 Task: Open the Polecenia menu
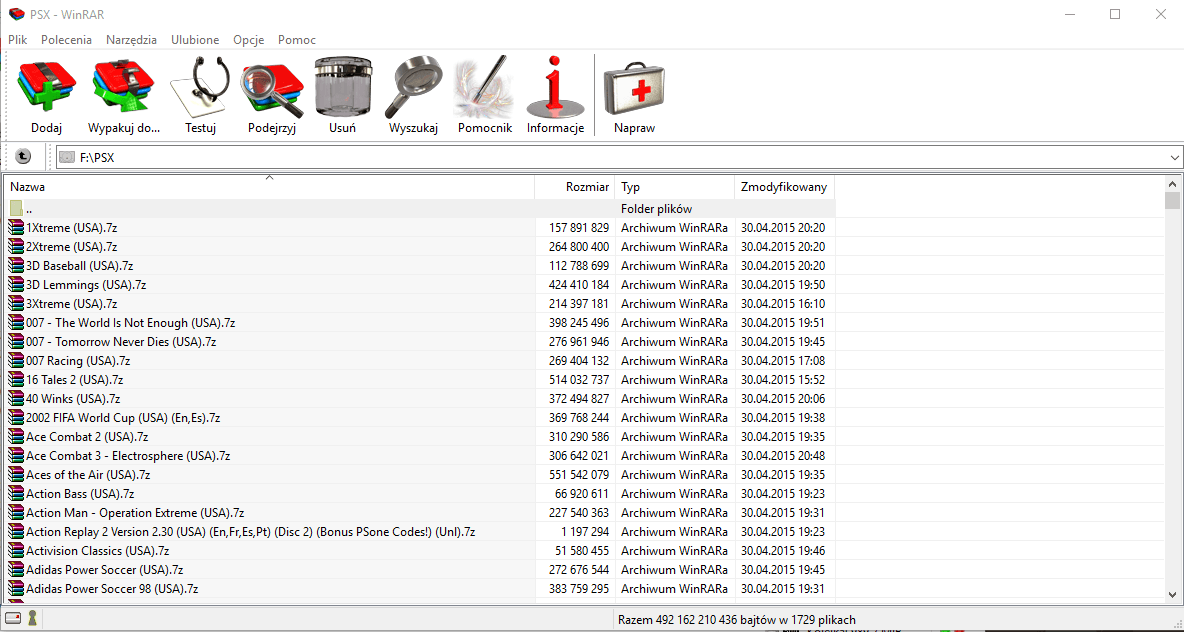[x=66, y=40]
